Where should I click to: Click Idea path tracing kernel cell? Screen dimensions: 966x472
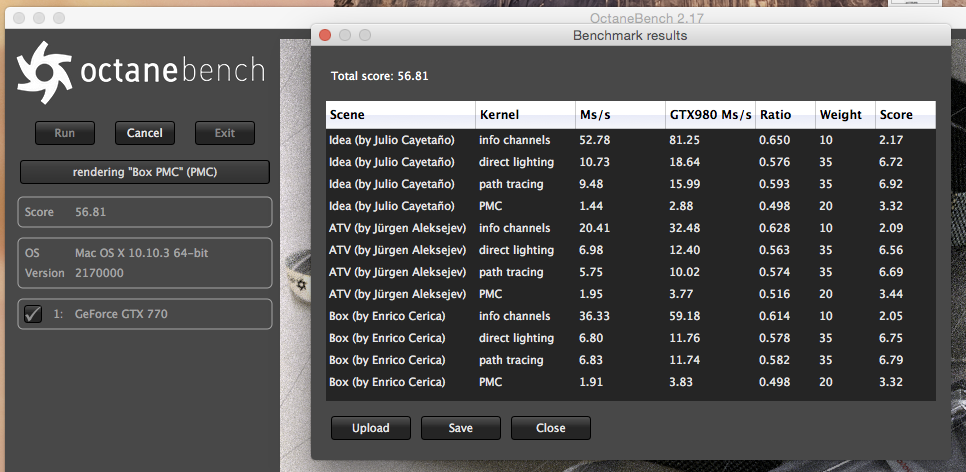point(511,184)
